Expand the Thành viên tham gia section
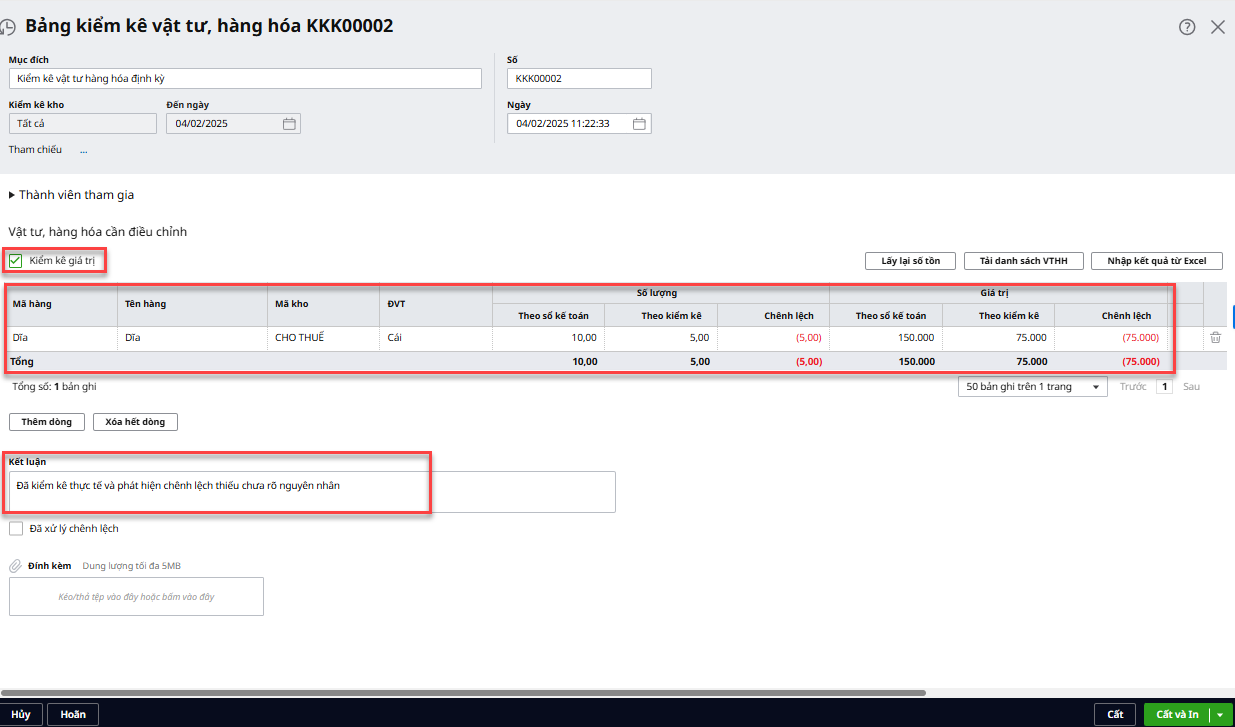Image resolution: width=1235 pixels, height=727 pixels. pos(12,195)
